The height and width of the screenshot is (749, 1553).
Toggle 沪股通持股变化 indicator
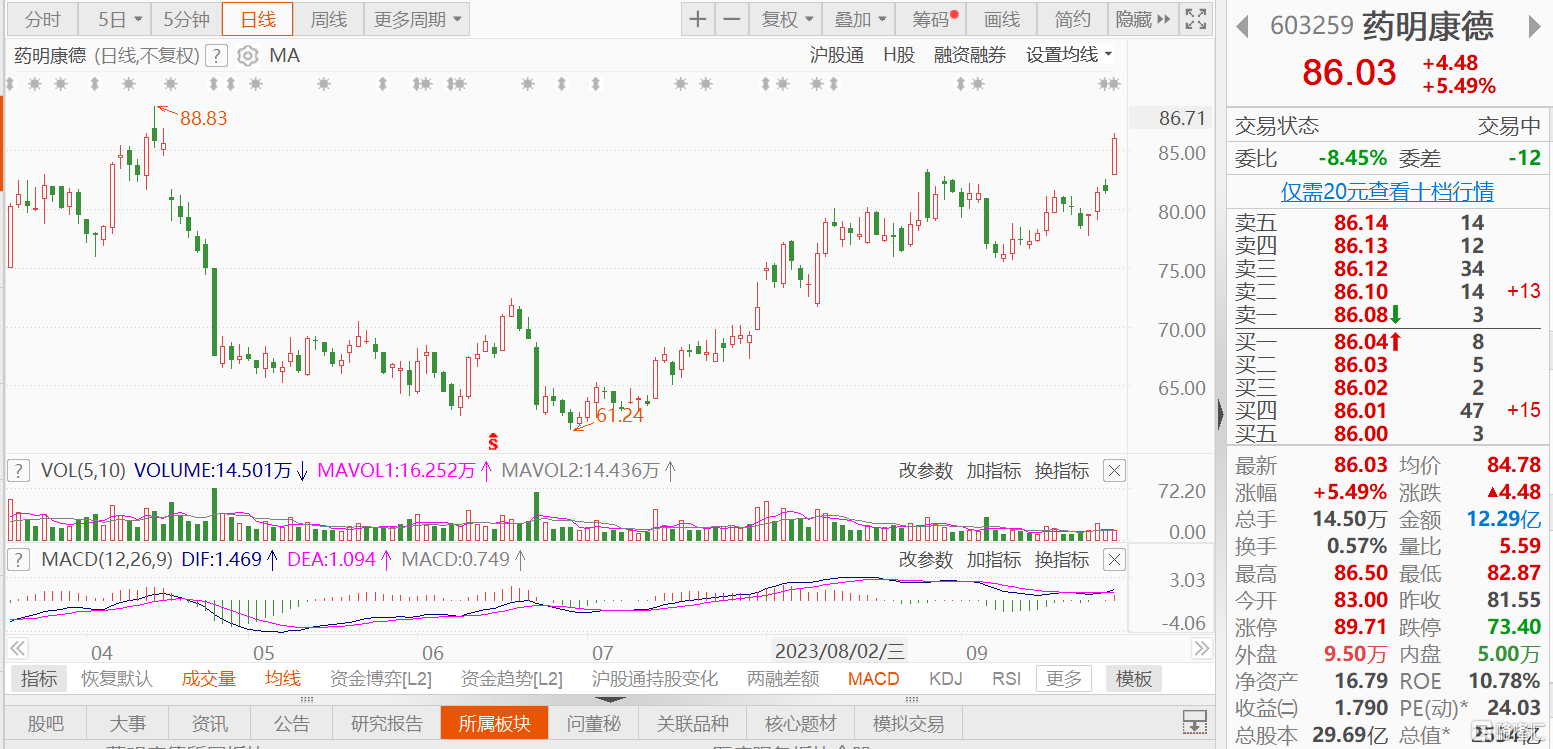pyautogui.click(x=655, y=679)
